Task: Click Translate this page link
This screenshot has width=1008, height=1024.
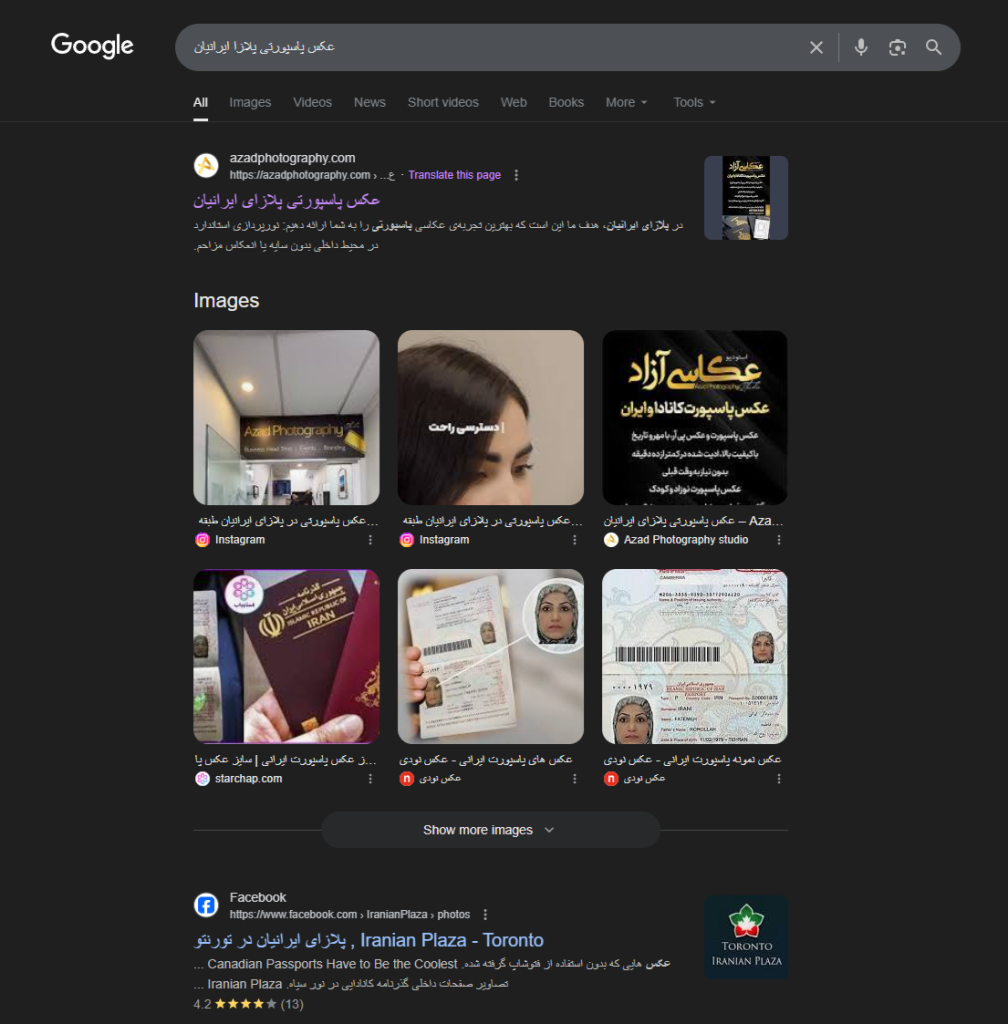Action: pos(454,175)
